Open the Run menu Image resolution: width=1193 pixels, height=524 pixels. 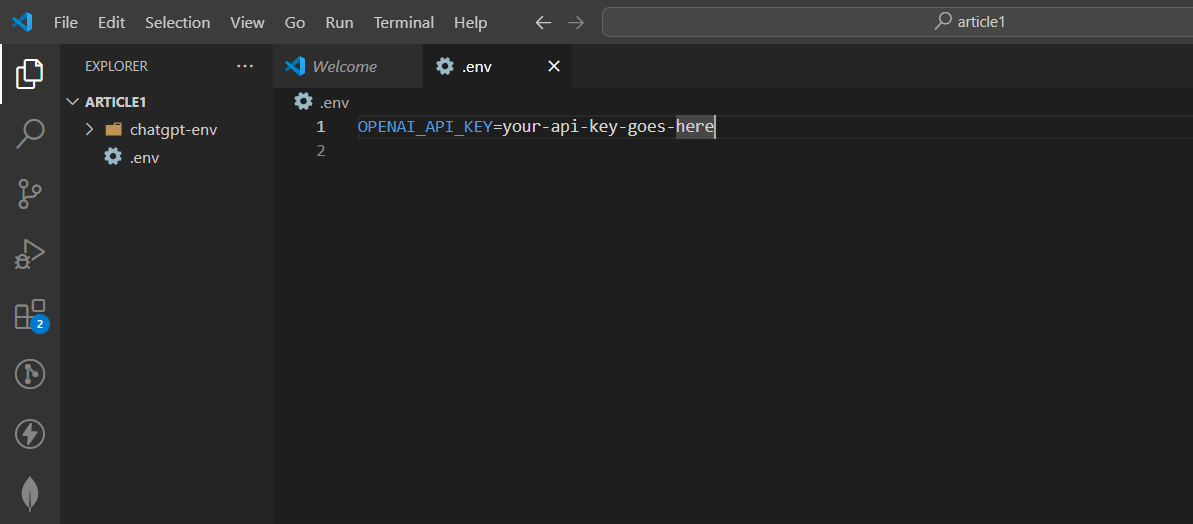pyautogui.click(x=339, y=22)
